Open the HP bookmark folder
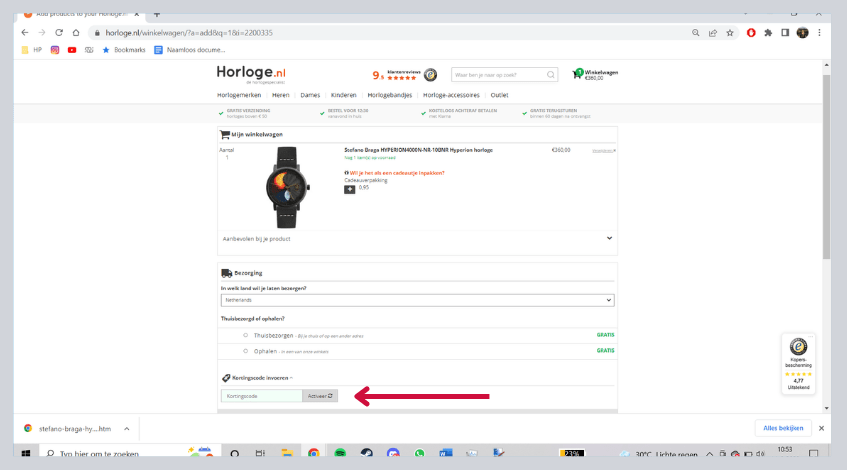847x470 pixels. (31, 50)
